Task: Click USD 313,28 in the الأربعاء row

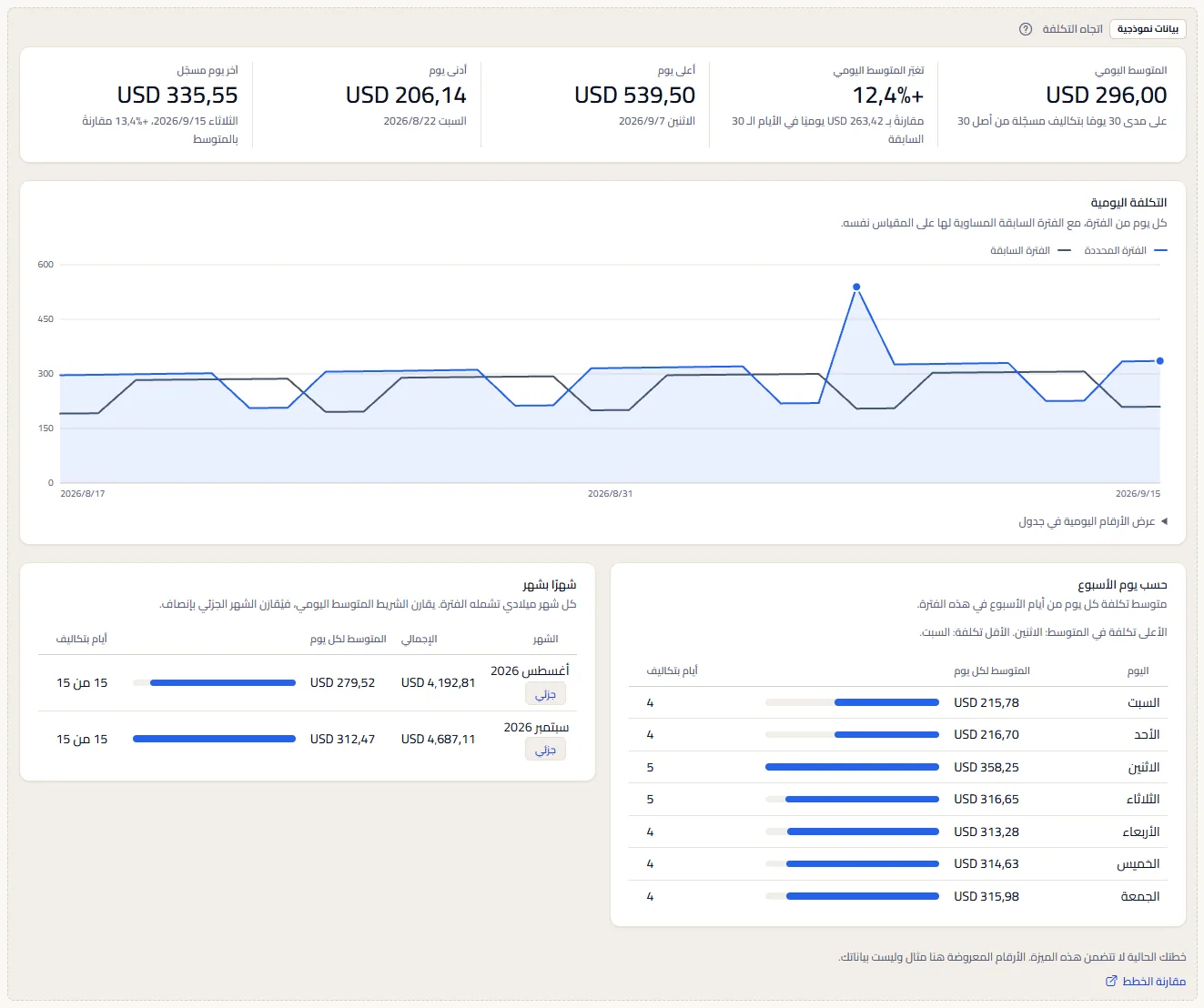Action: pyautogui.click(x=986, y=832)
